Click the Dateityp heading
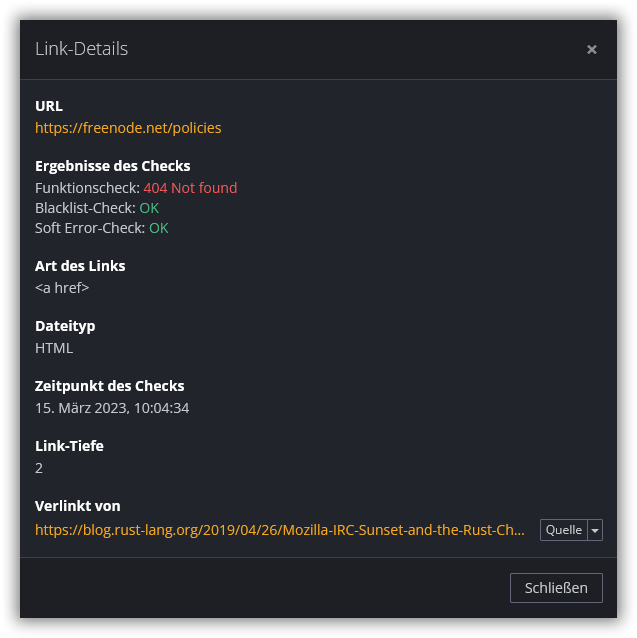 pyautogui.click(x=65, y=326)
